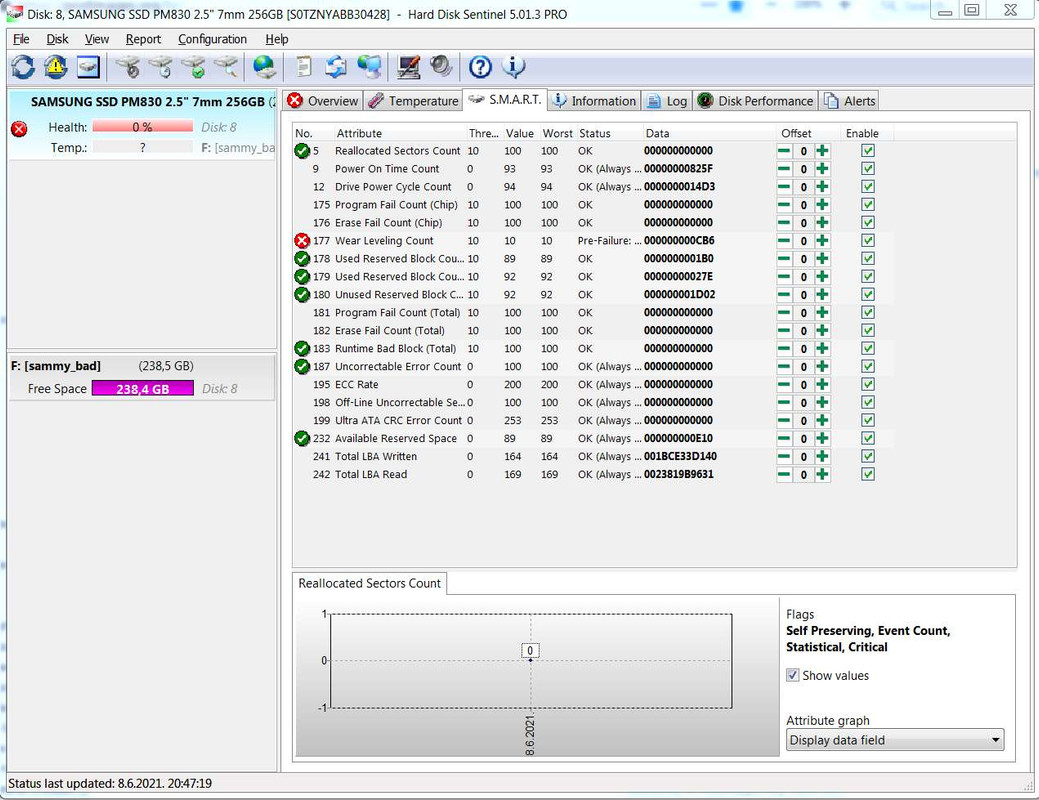Uncheck Enable for Ultra ATA CRC Error Count
The image size is (1039, 800).
[x=867, y=420]
